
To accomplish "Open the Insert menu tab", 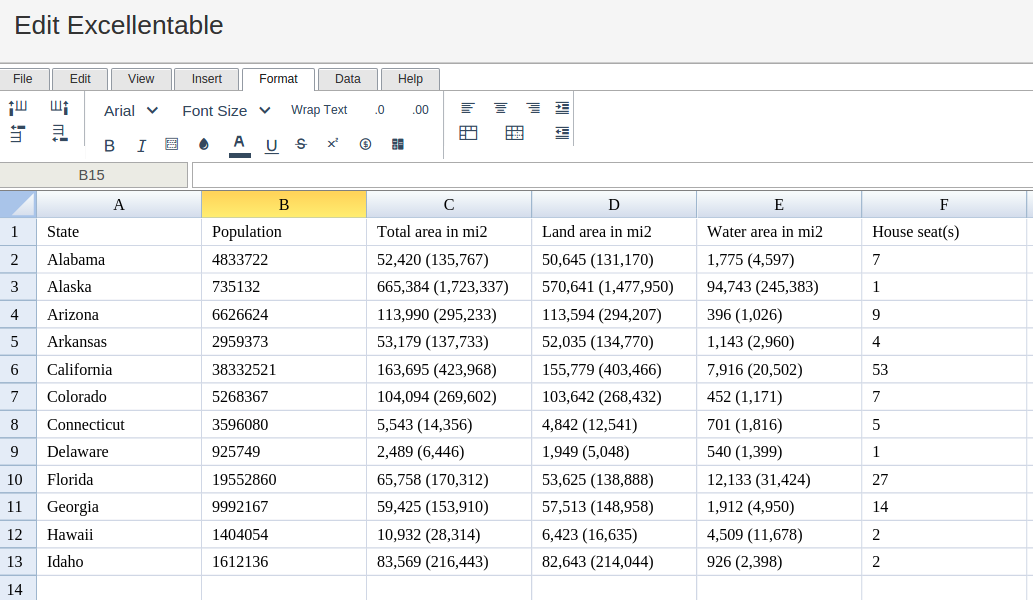I will (207, 79).
